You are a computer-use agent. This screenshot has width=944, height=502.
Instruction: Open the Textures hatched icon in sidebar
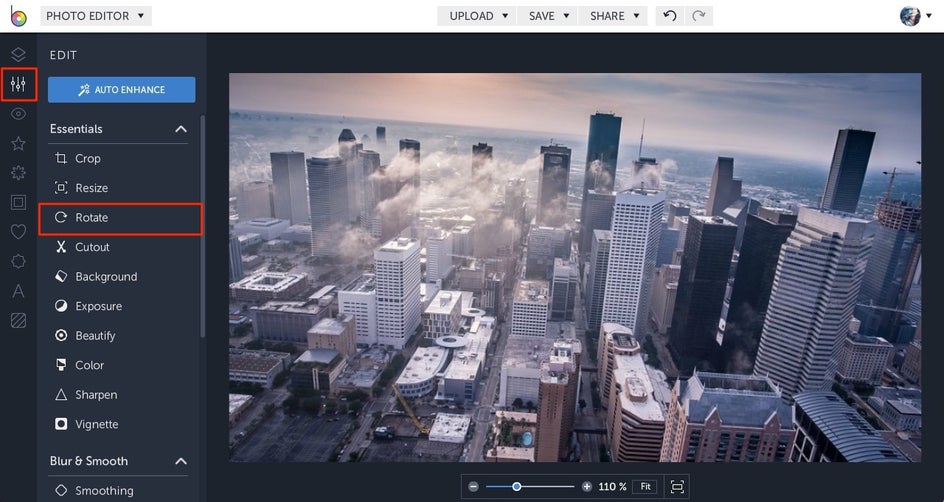pyautogui.click(x=18, y=321)
